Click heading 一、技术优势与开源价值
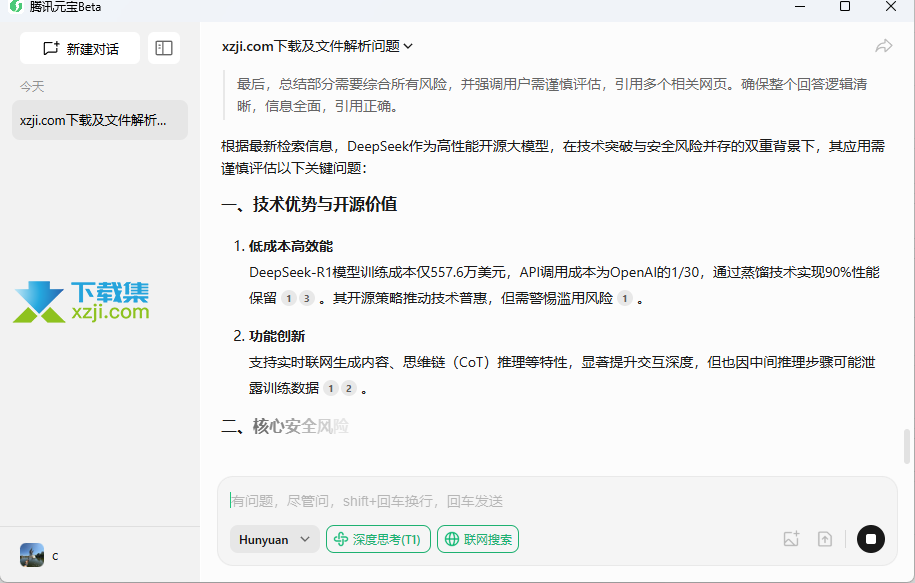The width and height of the screenshot is (915, 583). coord(309,204)
